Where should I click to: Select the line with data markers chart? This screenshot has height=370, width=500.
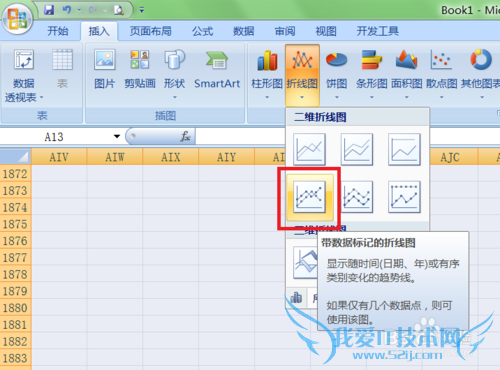click(309, 197)
